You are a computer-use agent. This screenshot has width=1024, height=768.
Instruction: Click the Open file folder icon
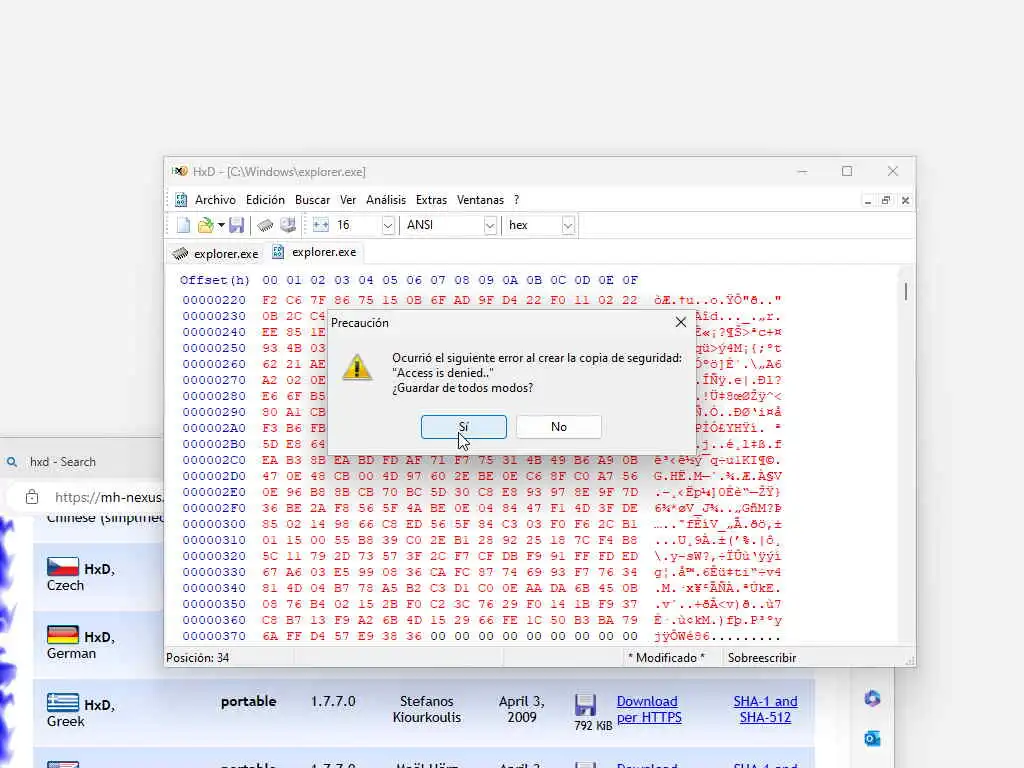click(206, 225)
